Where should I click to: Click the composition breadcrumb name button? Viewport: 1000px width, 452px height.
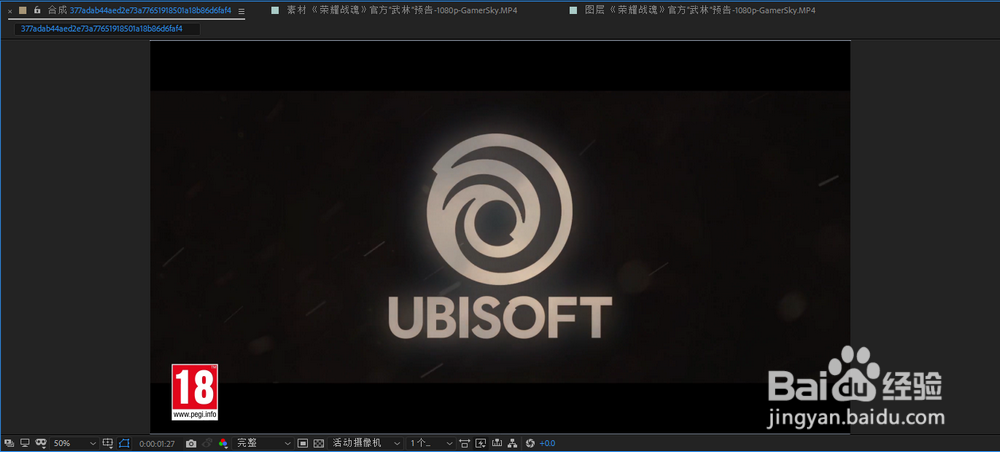pyautogui.click(x=107, y=29)
